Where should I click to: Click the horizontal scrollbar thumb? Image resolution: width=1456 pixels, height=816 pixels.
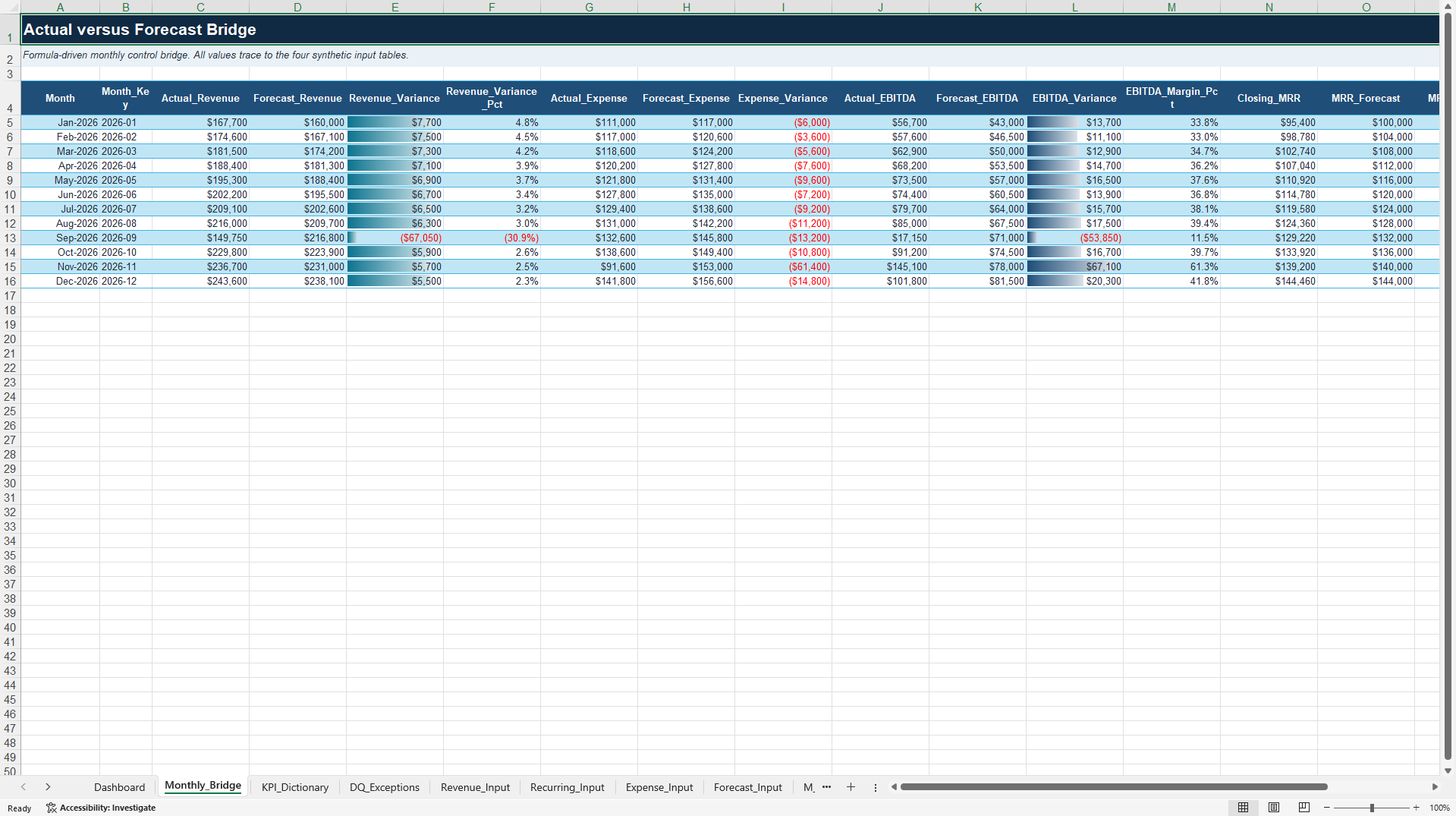pos(1114,787)
